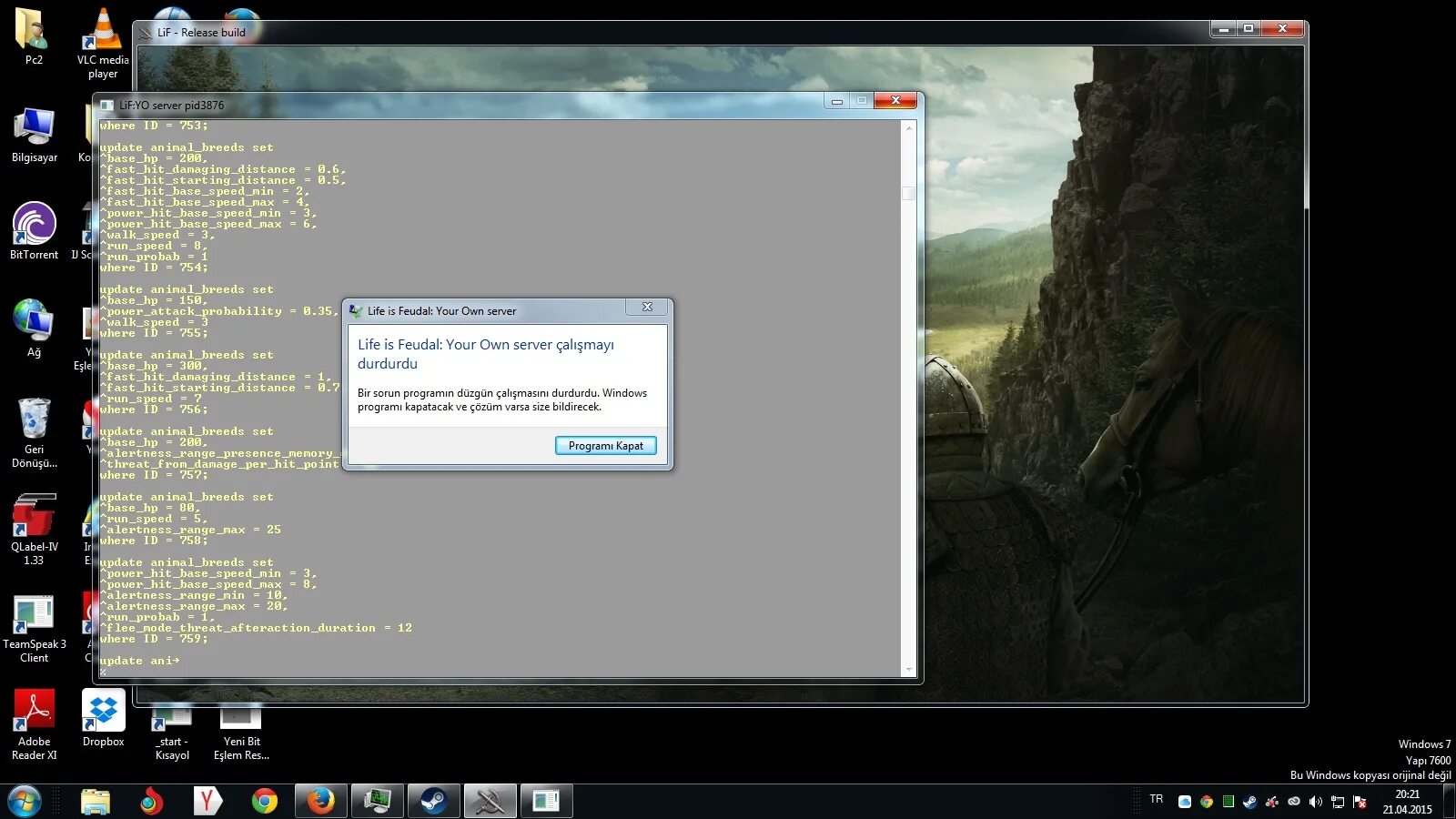Open Windows Explorer from the taskbar

coord(96,801)
